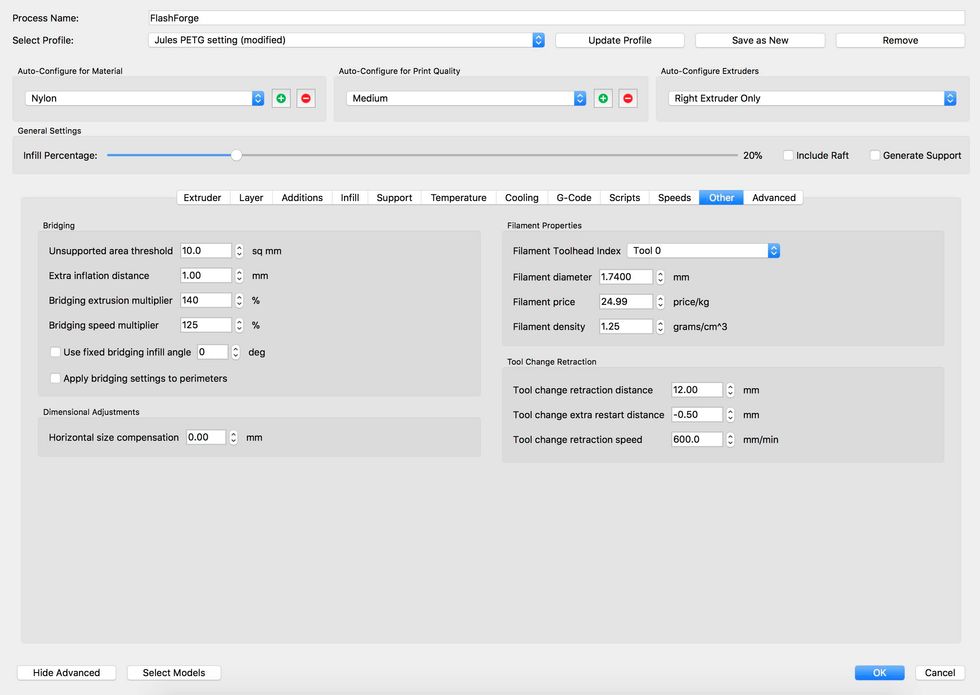
Task: Enable Generate Support
Action: point(874,155)
